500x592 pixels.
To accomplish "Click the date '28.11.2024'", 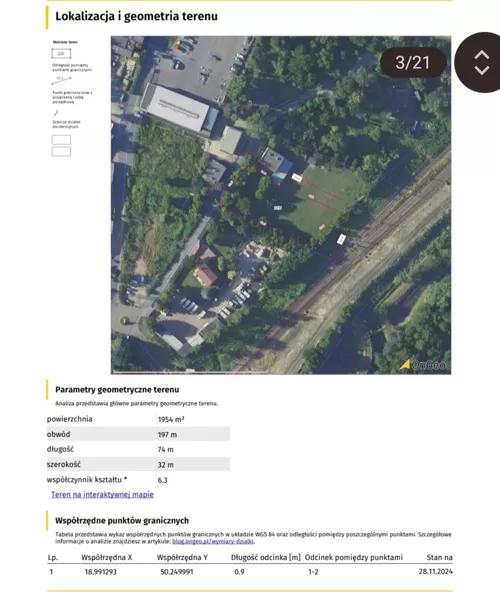I will pos(435,572).
